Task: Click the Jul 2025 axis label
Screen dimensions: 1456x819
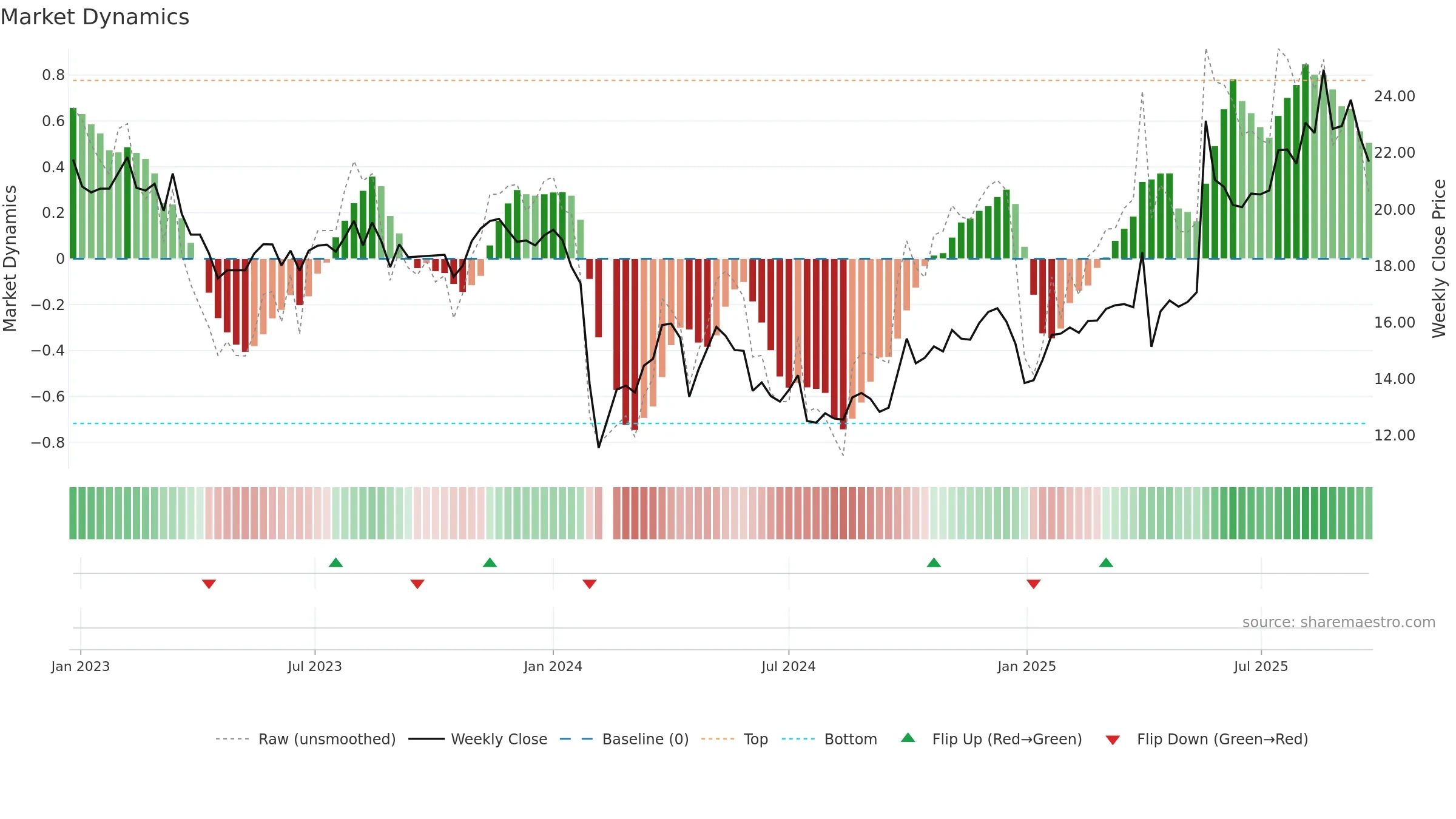Action: pos(1261,666)
